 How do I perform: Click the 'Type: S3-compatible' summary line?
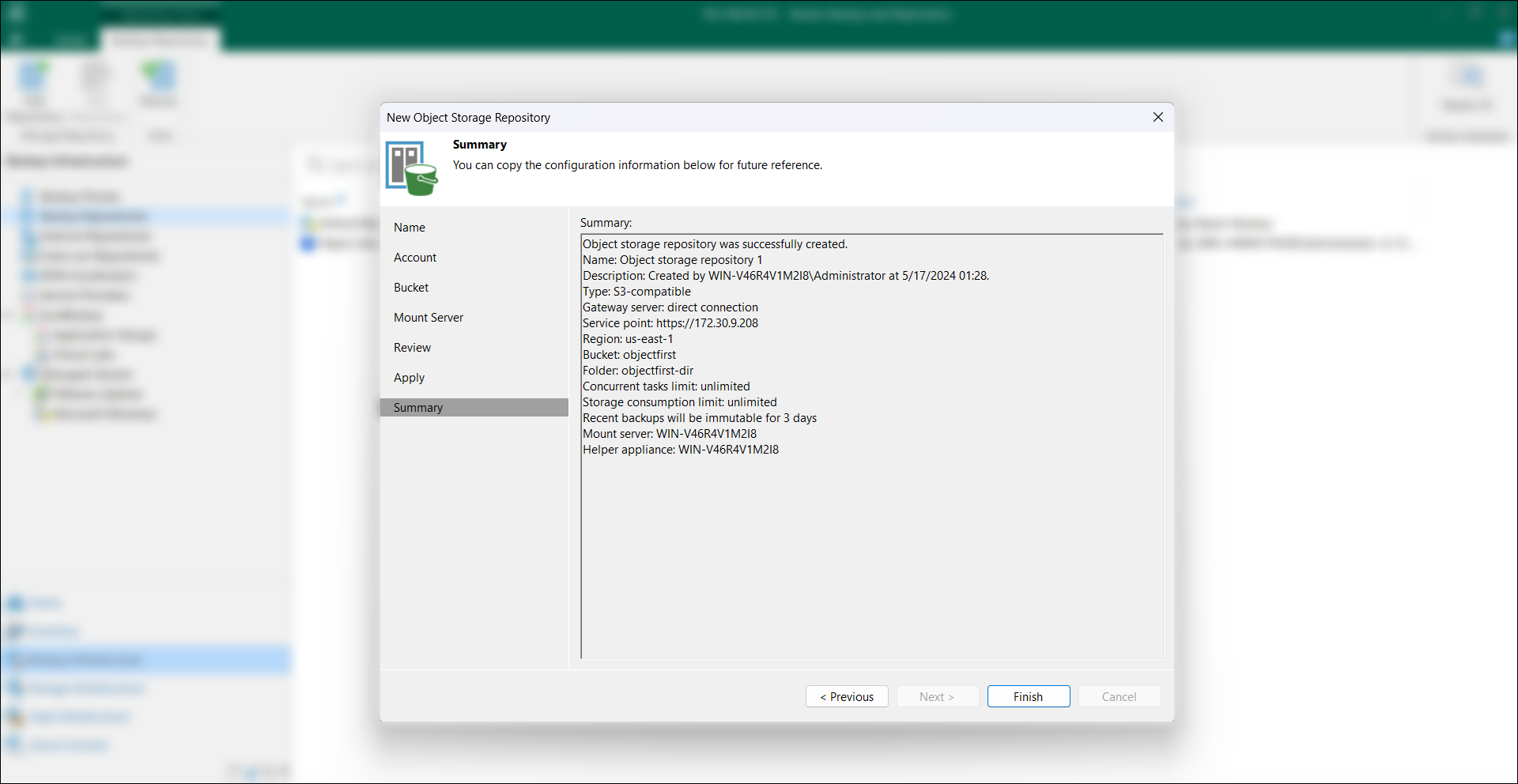(x=636, y=292)
